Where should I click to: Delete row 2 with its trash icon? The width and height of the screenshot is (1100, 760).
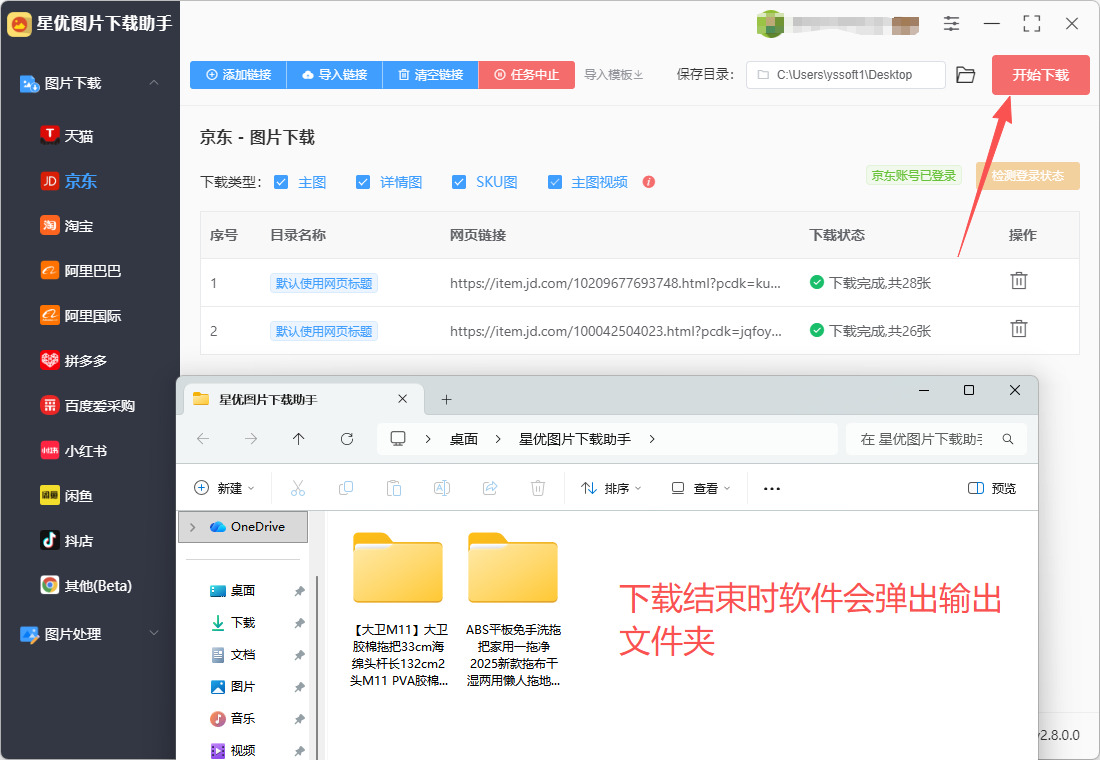pos(1019,329)
